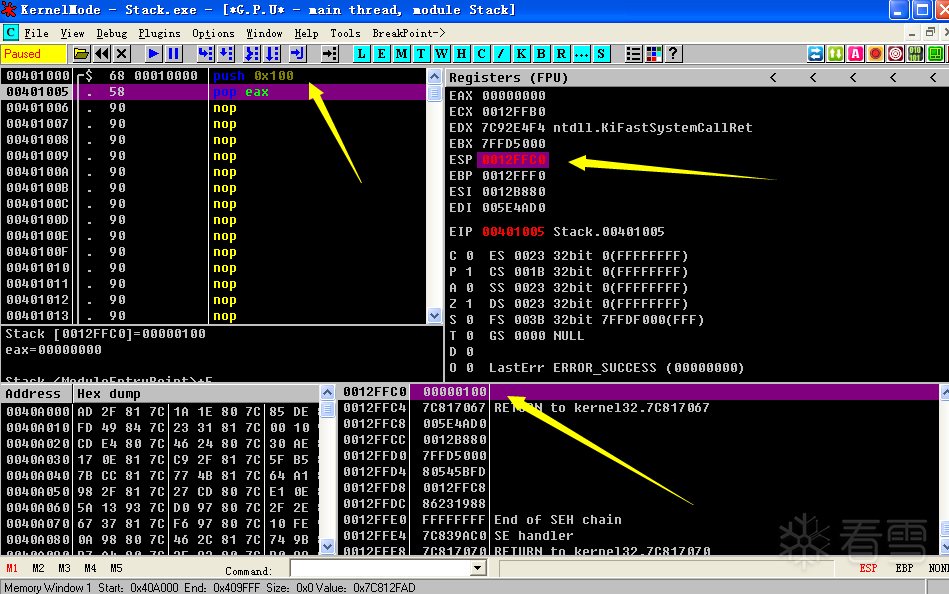Viewport: 949px width, 594px height.
Task: Open the Plugins menu
Action: [159, 33]
